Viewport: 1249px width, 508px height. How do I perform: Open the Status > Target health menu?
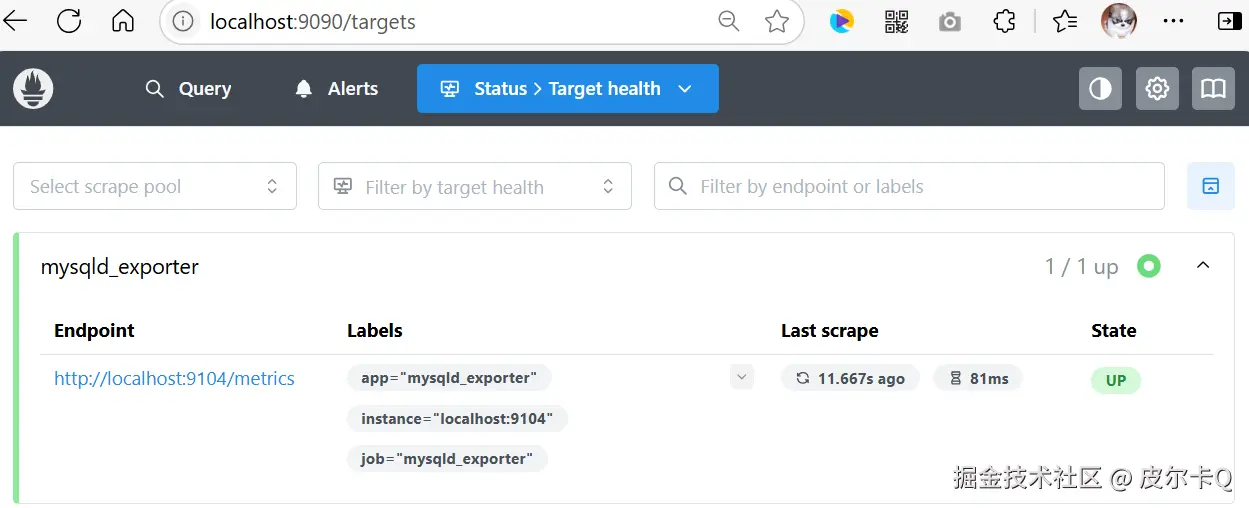tap(567, 89)
